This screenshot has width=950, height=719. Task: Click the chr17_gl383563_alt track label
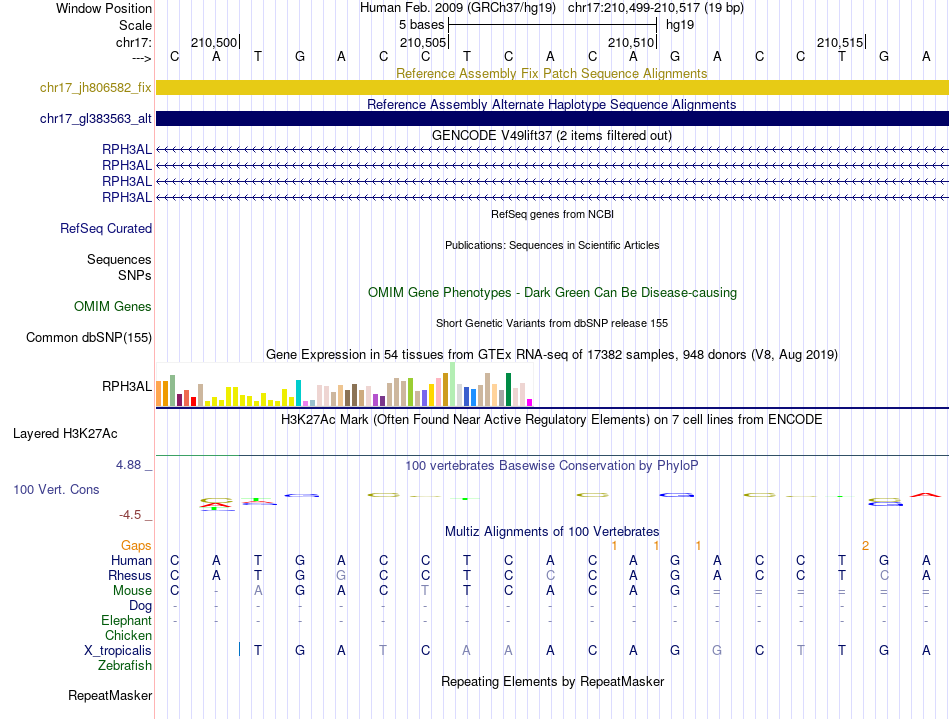point(95,119)
